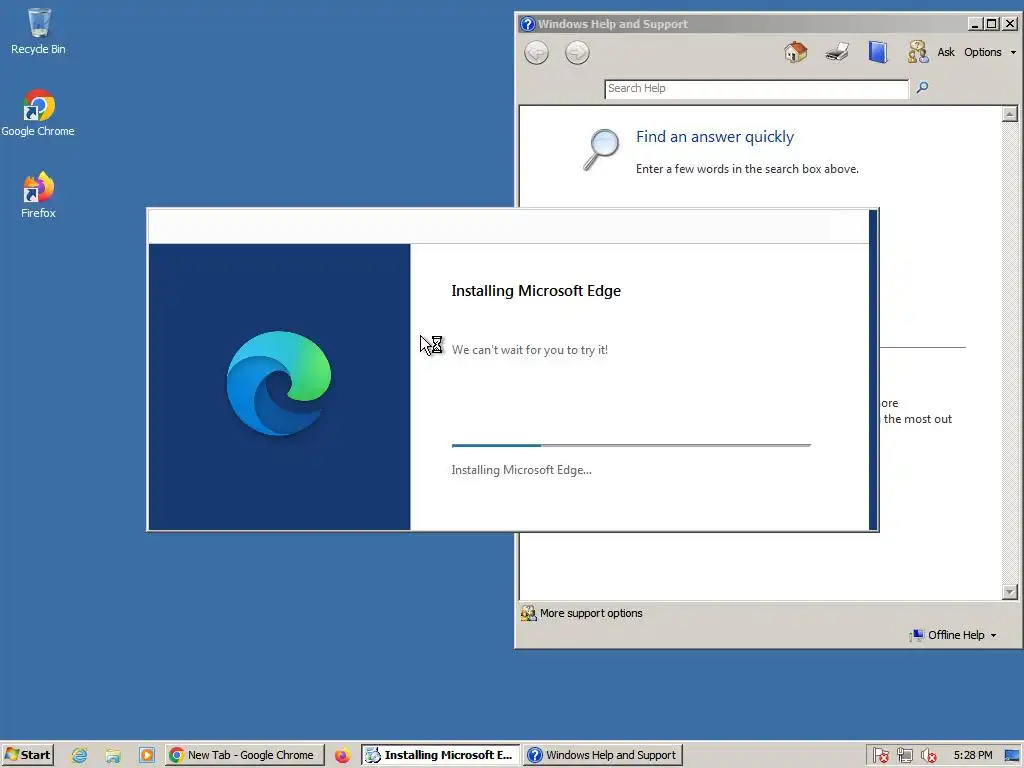Launch Windows Media Player from the taskbar
The height and width of the screenshot is (768, 1024).
tap(147, 756)
